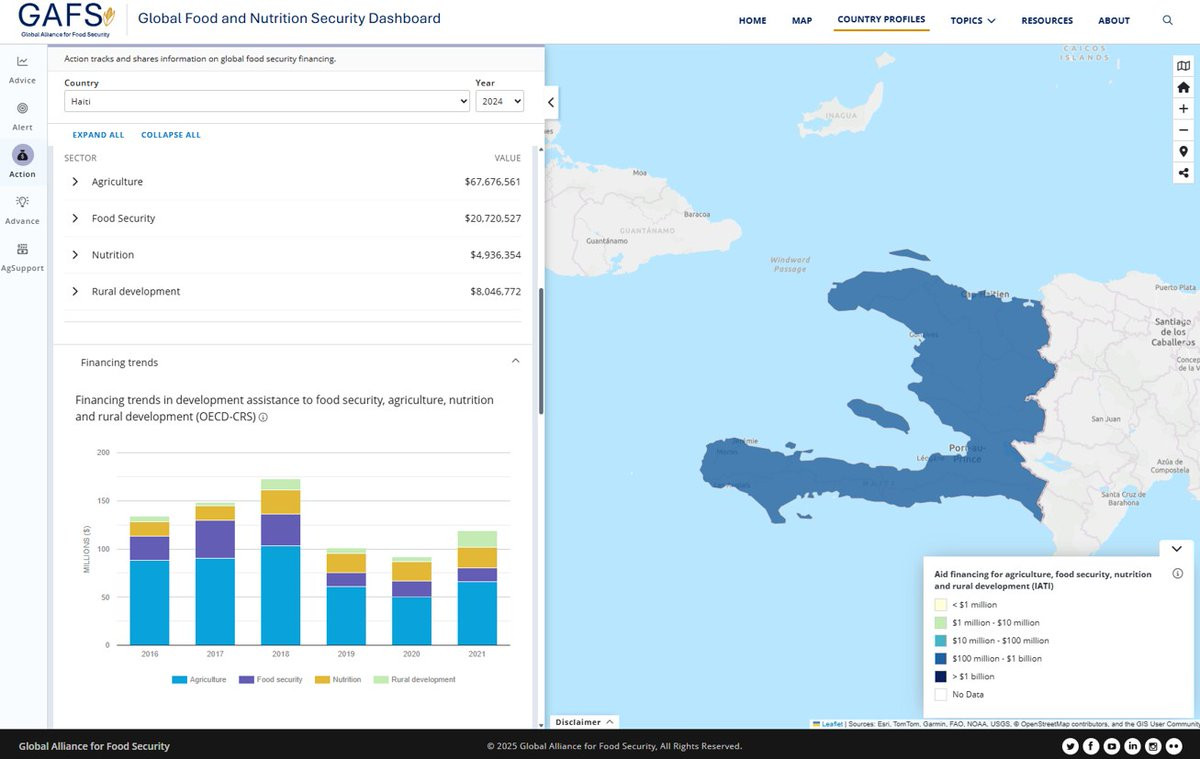The image size is (1200, 759).
Task: Open the Advice sidebar section
Action: [x=22, y=69]
